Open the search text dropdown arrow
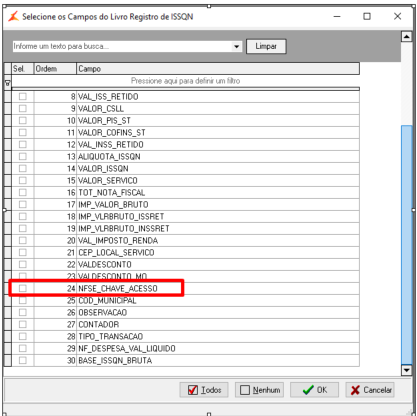Image resolution: width=417 pixels, height=416 pixels. 236,46
